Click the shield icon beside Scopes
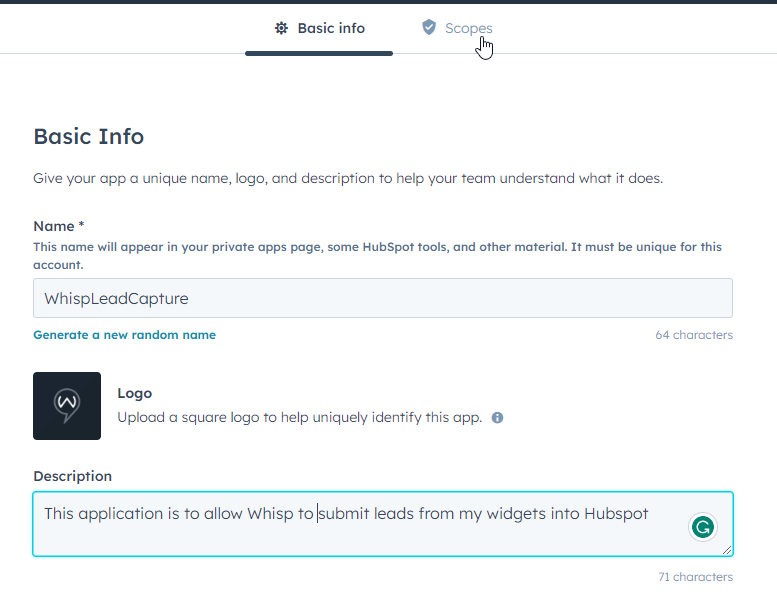This screenshot has height=613, width=777. (x=429, y=27)
